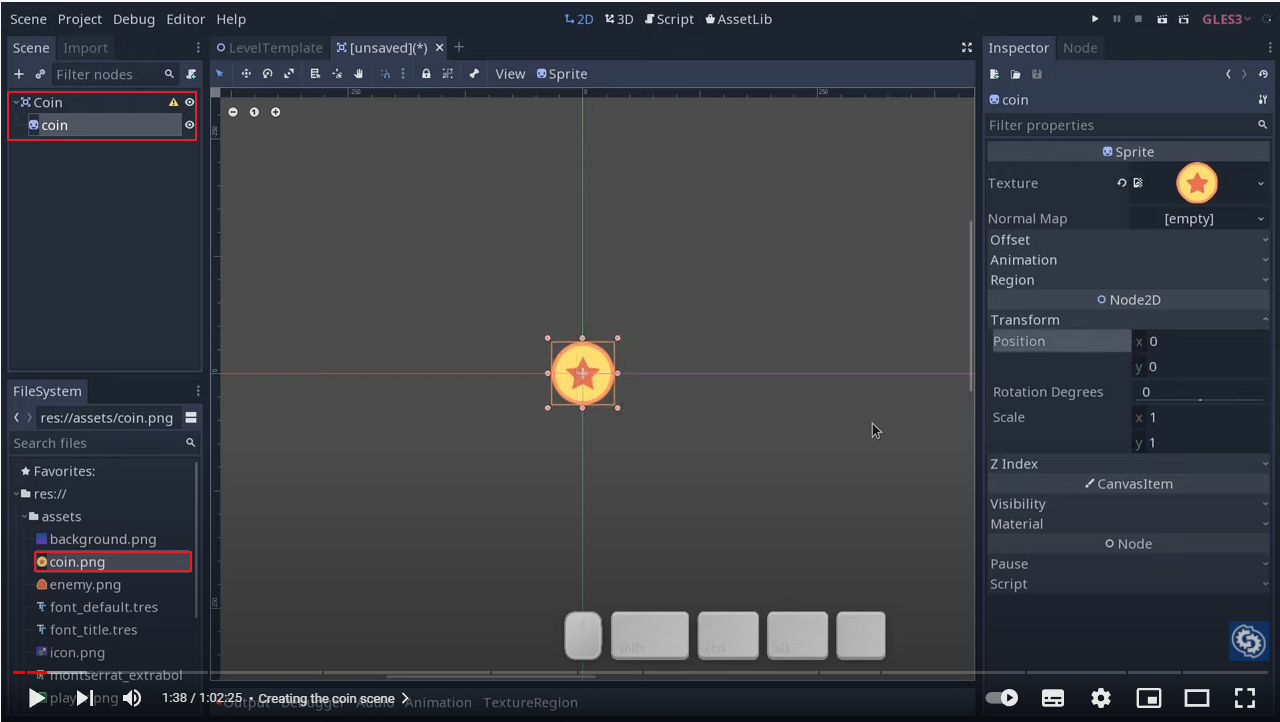Switch to the Import dock tab
The width and height of the screenshot is (1280, 722).
point(86,48)
